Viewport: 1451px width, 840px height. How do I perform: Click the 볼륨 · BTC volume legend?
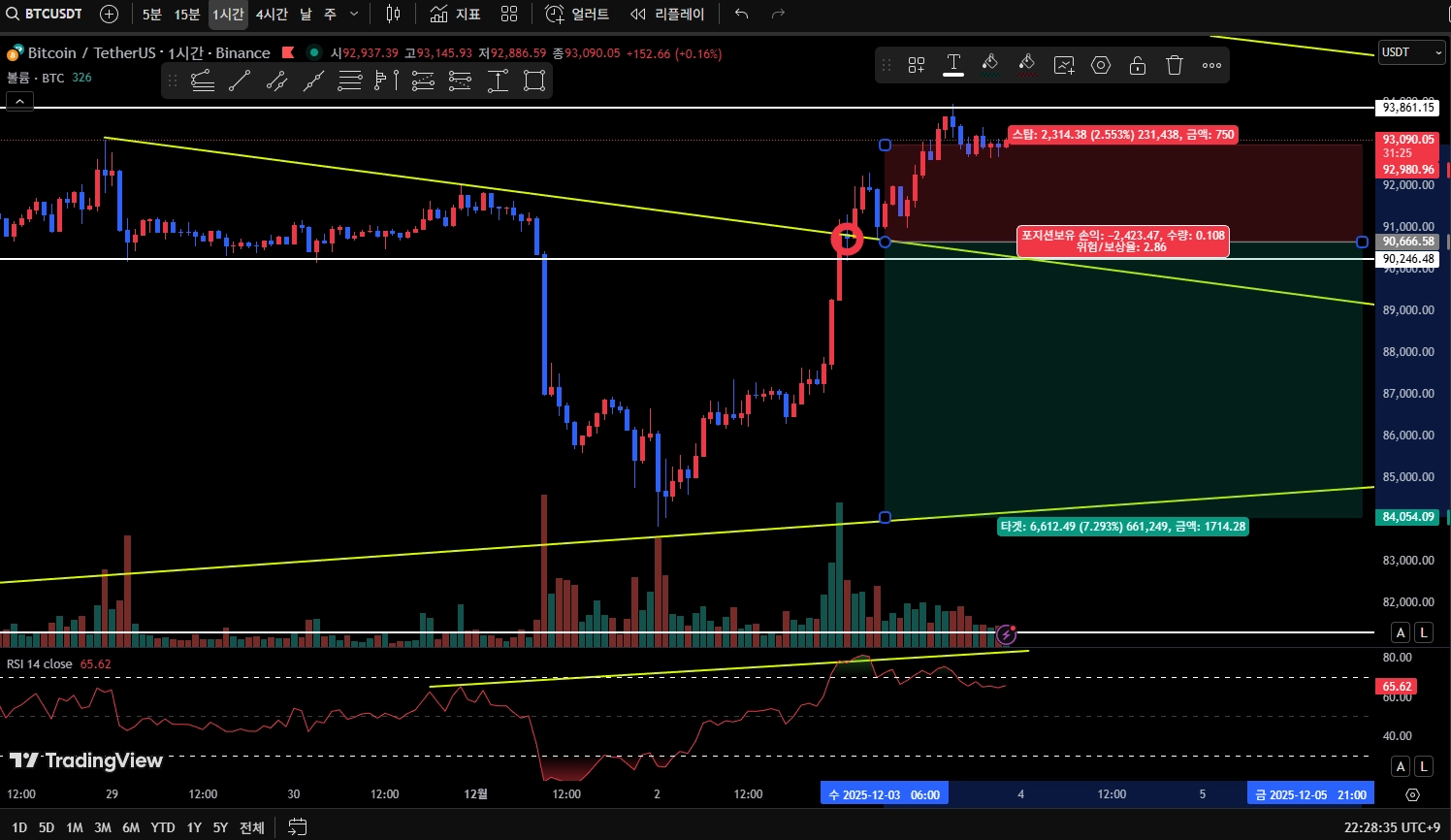(x=35, y=78)
